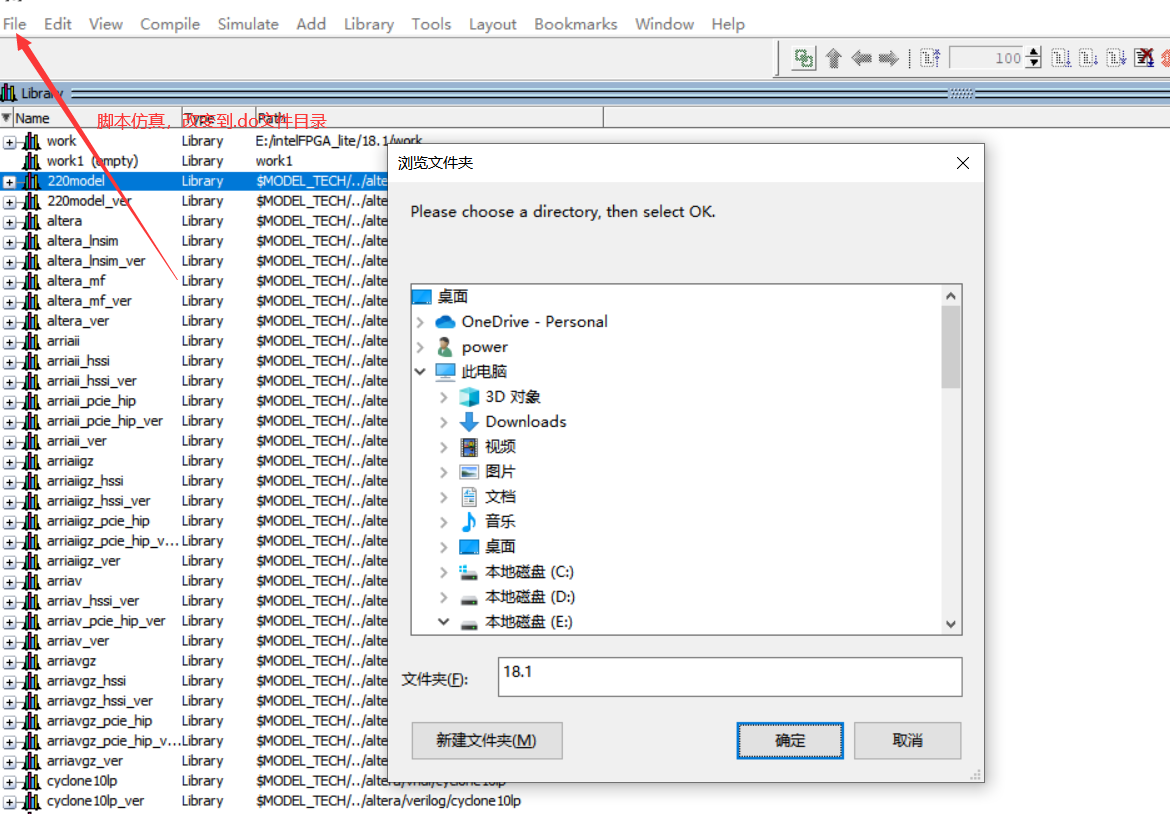Expand the 本地磁盘 (C:) drive chevron
1170x814 pixels.
click(443, 572)
